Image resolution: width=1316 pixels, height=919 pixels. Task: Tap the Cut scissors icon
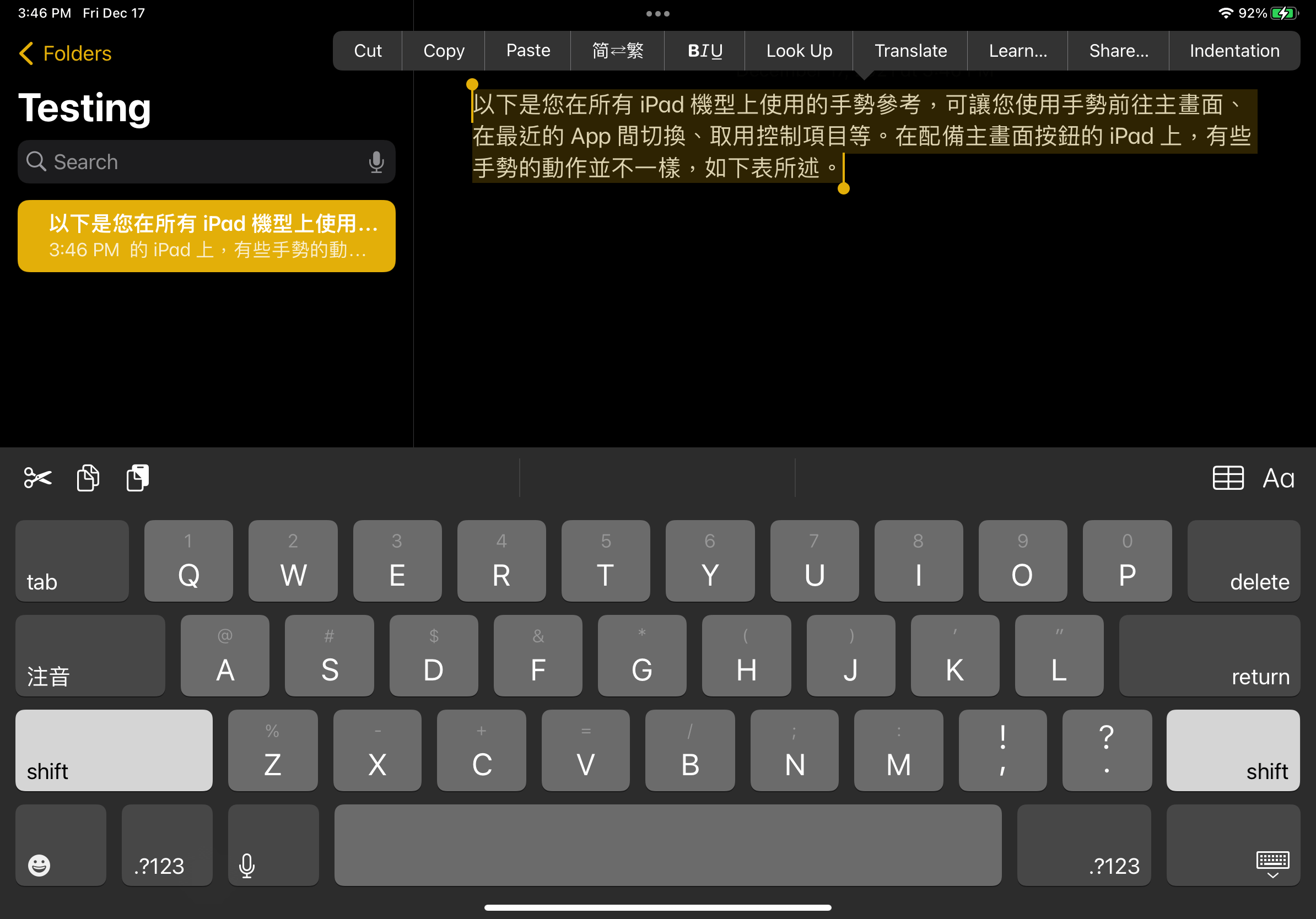point(37,477)
